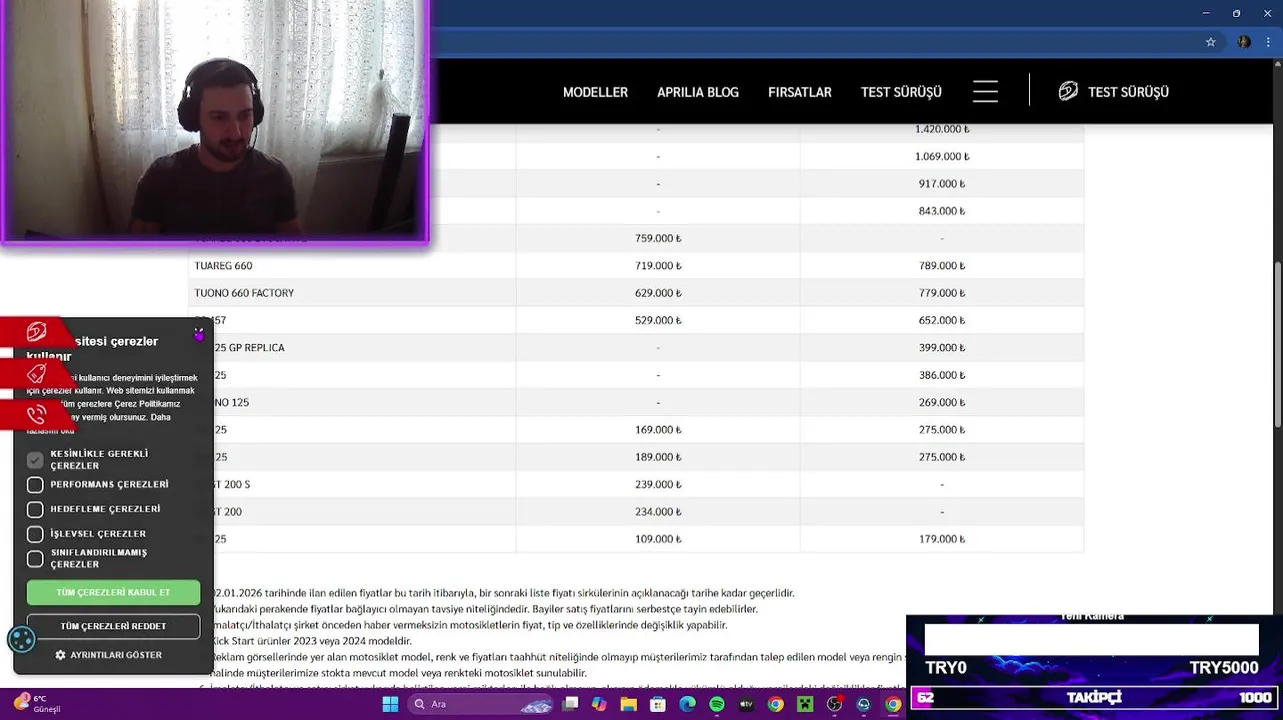
Task: Click the 789.000 ₺ price cell
Action: point(942,266)
